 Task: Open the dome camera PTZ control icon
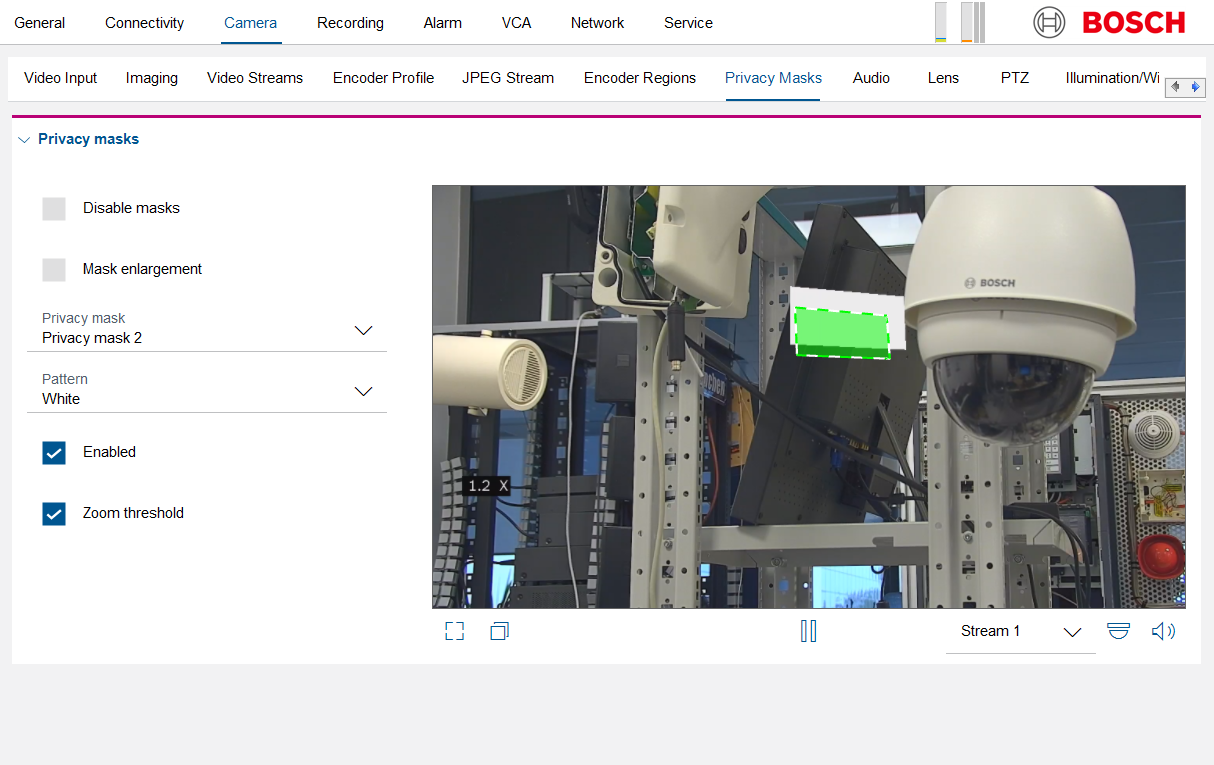(x=1118, y=631)
